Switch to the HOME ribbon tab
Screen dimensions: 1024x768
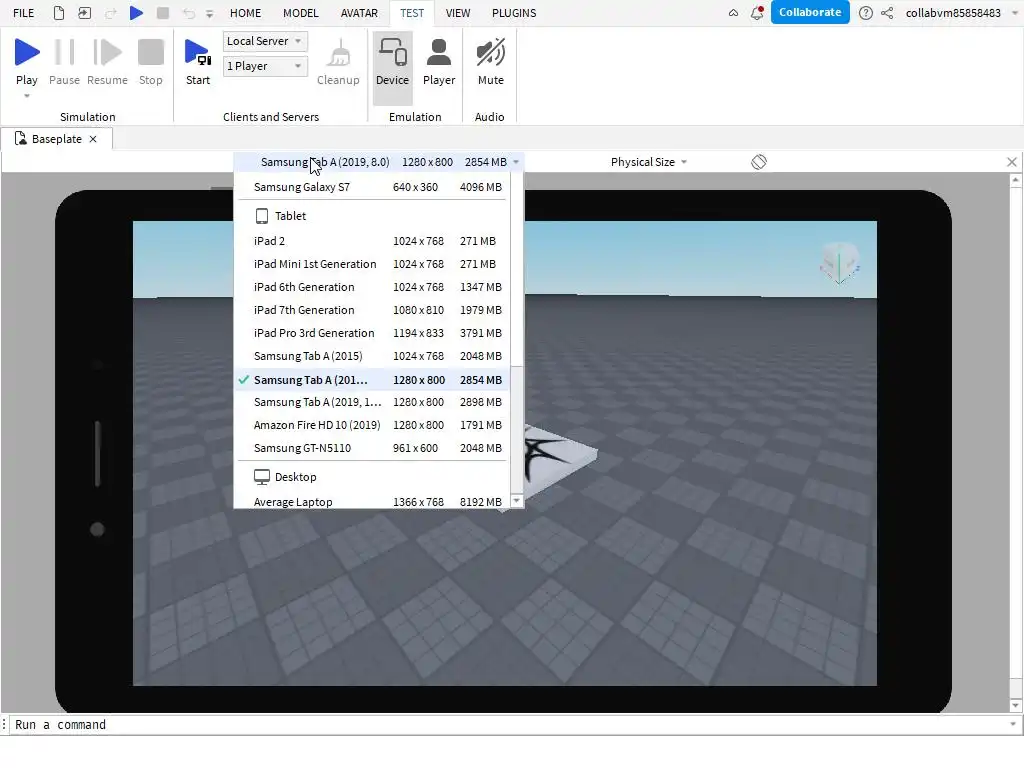point(246,13)
